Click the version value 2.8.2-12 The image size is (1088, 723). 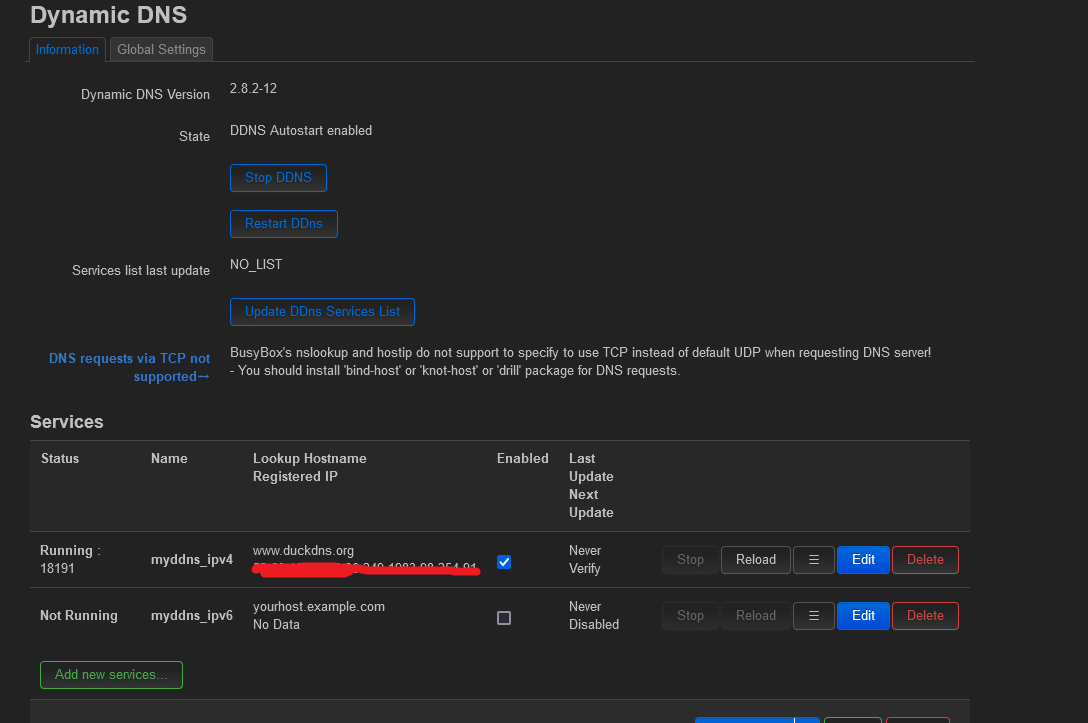pos(253,88)
